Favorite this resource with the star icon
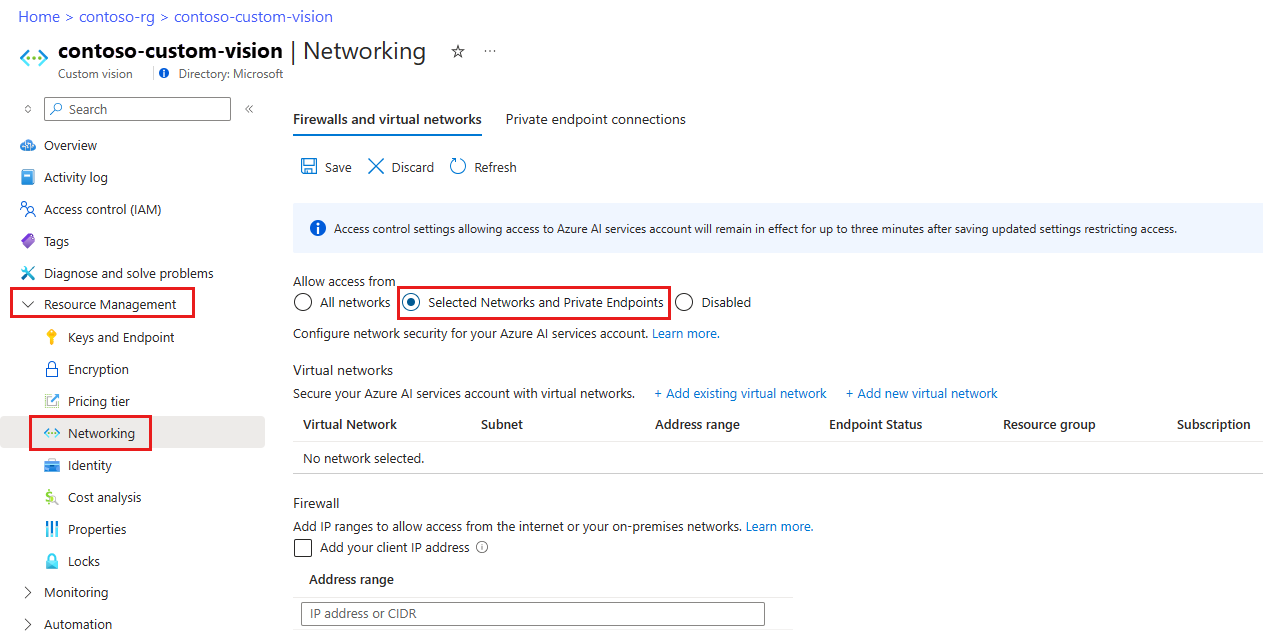Viewport: 1263px width, 638px height. click(x=458, y=52)
